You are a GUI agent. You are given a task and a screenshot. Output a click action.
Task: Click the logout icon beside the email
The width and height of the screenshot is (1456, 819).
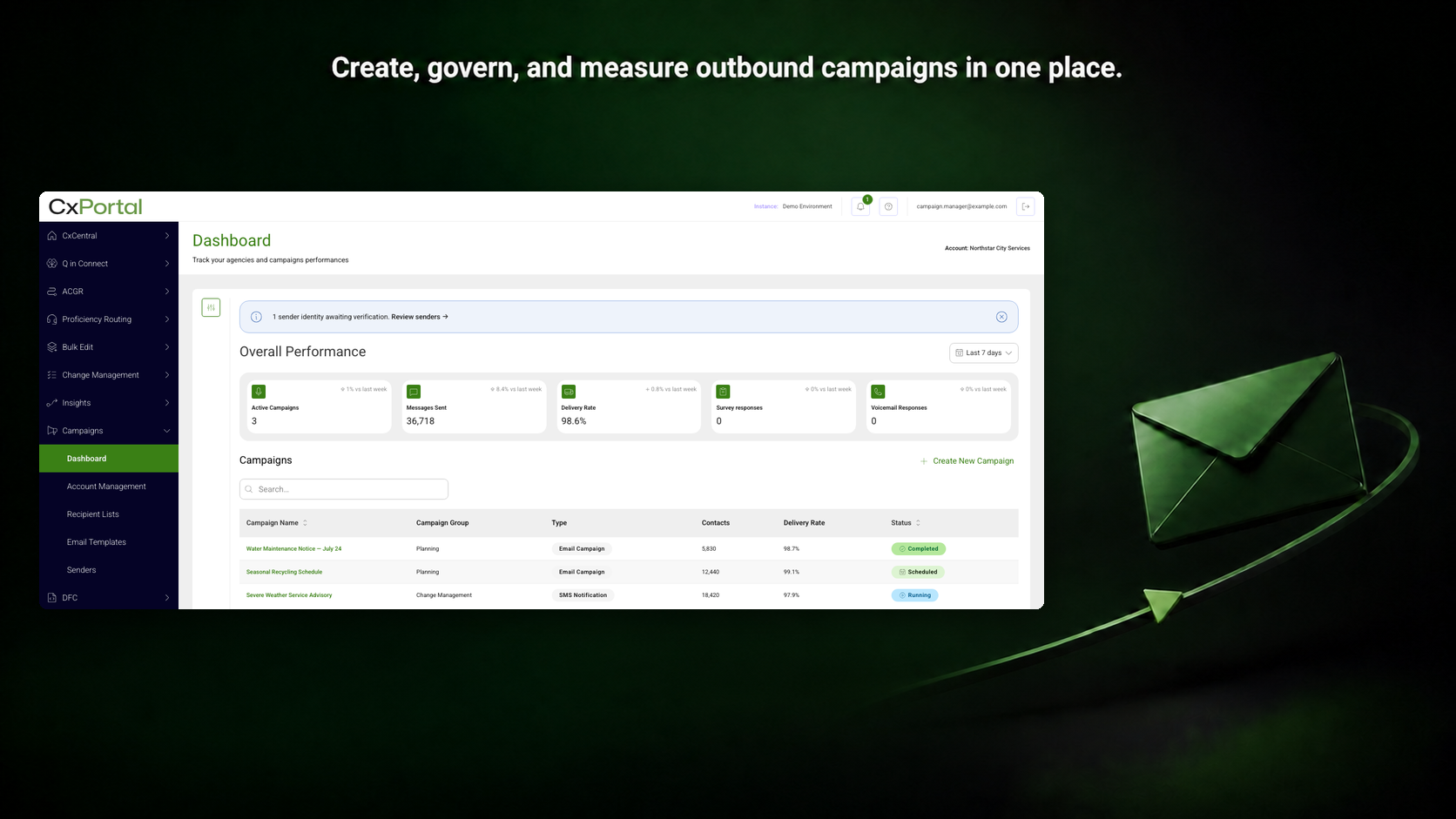point(1026,206)
